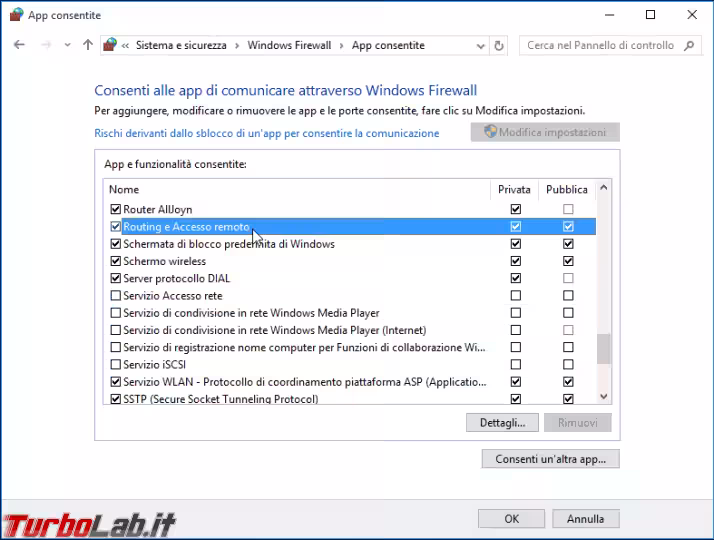This screenshot has height=540, width=714.
Task: Click the Control Panel icon in address bar
Action: pyautogui.click(x=110, y=45)
